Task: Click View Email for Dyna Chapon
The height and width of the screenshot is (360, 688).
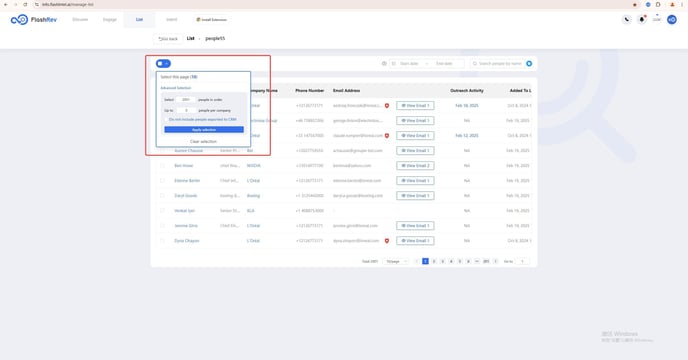Action: 415,241
